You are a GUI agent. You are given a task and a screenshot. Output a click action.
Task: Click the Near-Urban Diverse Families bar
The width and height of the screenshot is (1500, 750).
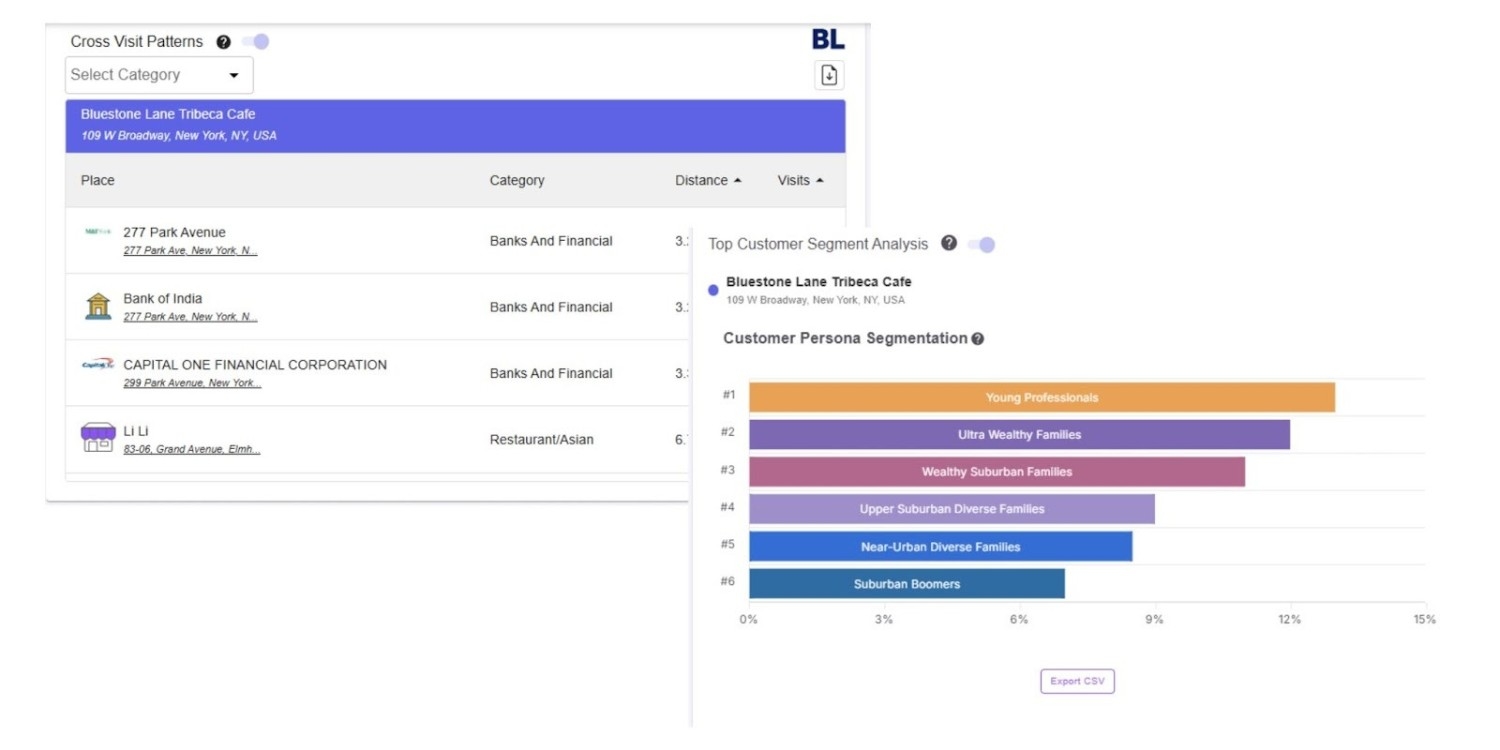pos(941,546)
